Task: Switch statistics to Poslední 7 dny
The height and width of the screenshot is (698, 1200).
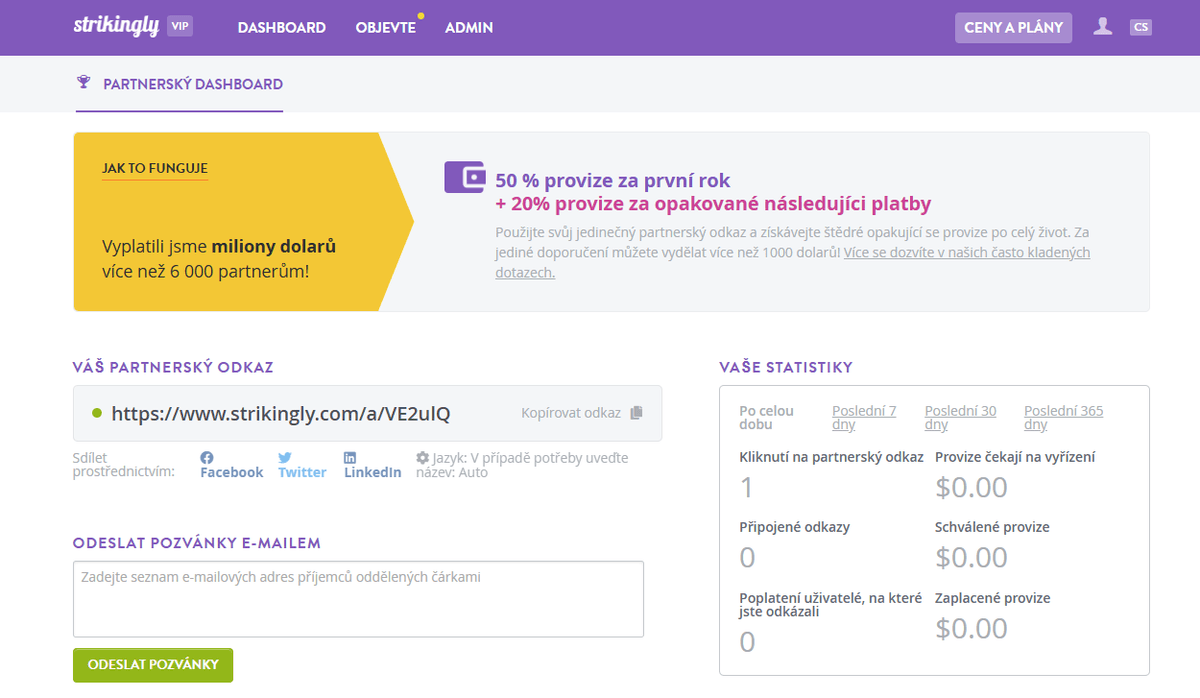Action: point(864,417)
